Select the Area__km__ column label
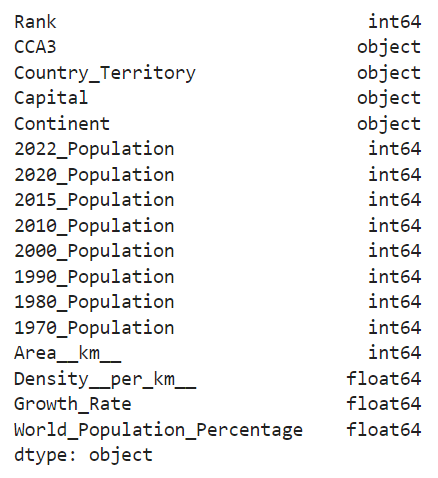The height and width of the screenshot is (478, 438). point(68,353)
